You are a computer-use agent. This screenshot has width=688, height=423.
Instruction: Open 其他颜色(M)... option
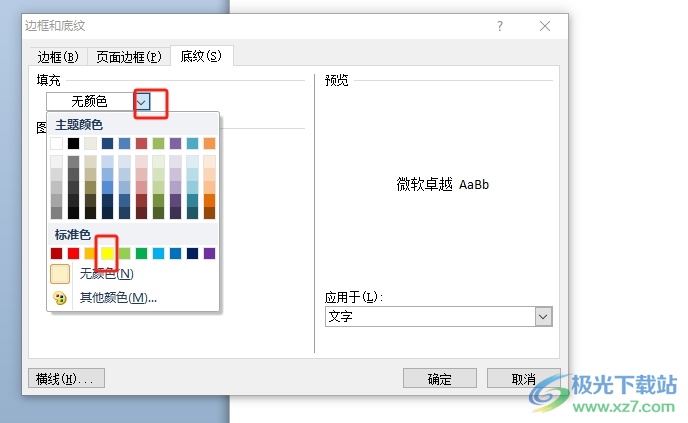[118, 298]
